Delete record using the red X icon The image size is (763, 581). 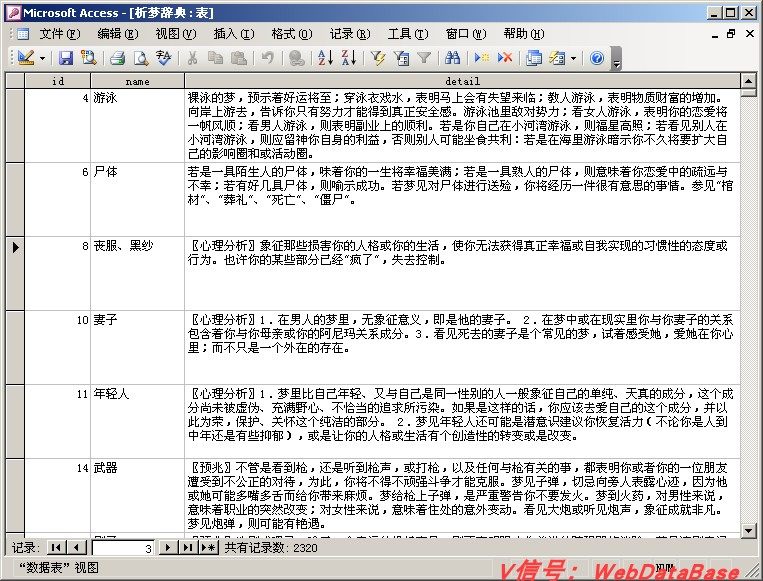coord(505,58)
